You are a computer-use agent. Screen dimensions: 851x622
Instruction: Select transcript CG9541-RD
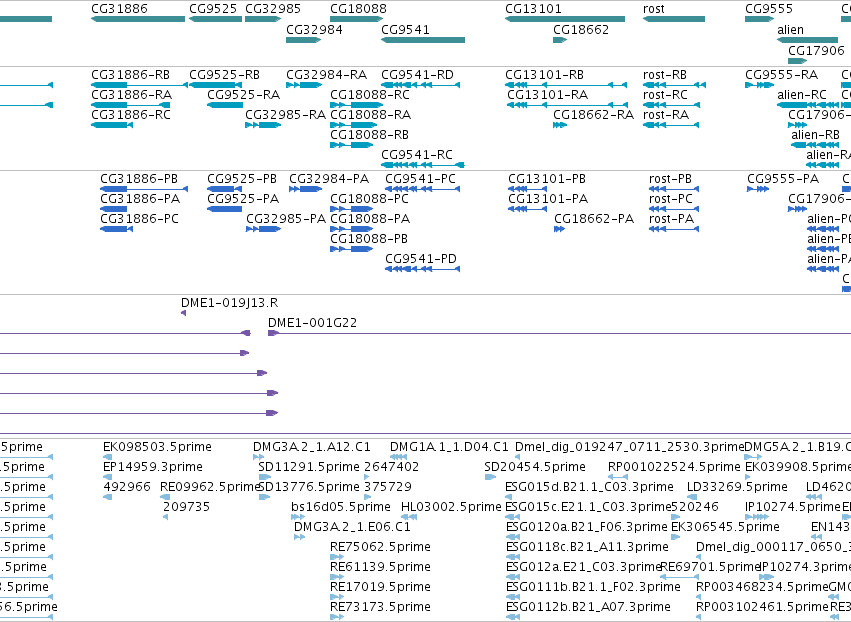coord(417,75)
